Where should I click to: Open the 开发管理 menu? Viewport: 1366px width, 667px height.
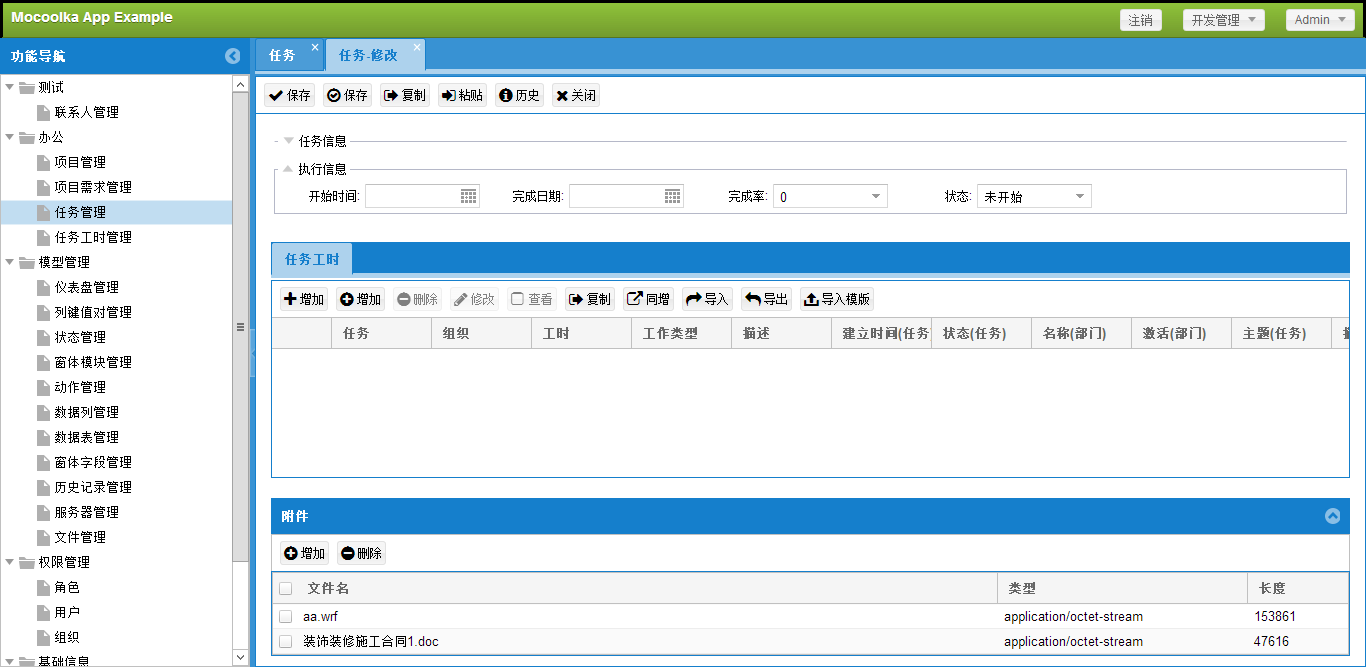(x=1224, y=20)
